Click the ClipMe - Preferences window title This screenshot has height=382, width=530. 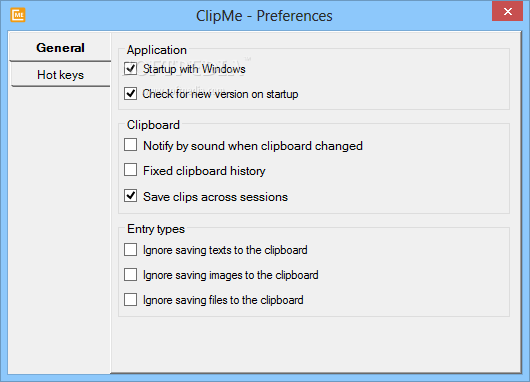click(264, 16)
